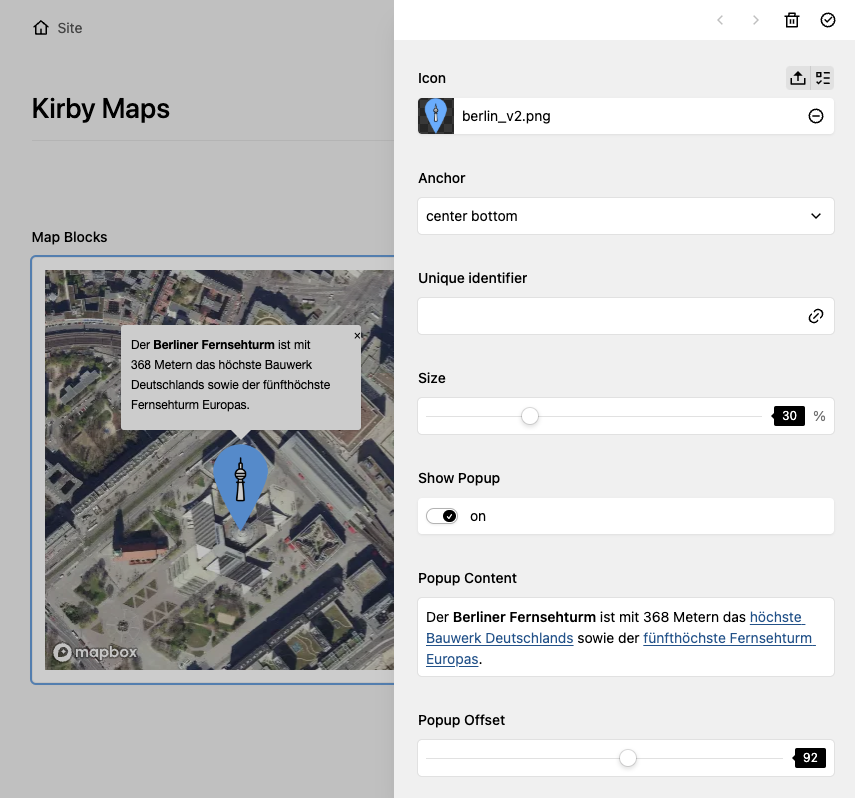This screenshot has width=855, height=798.
Task: Open the select file list icon
Action: click(822, 78)
